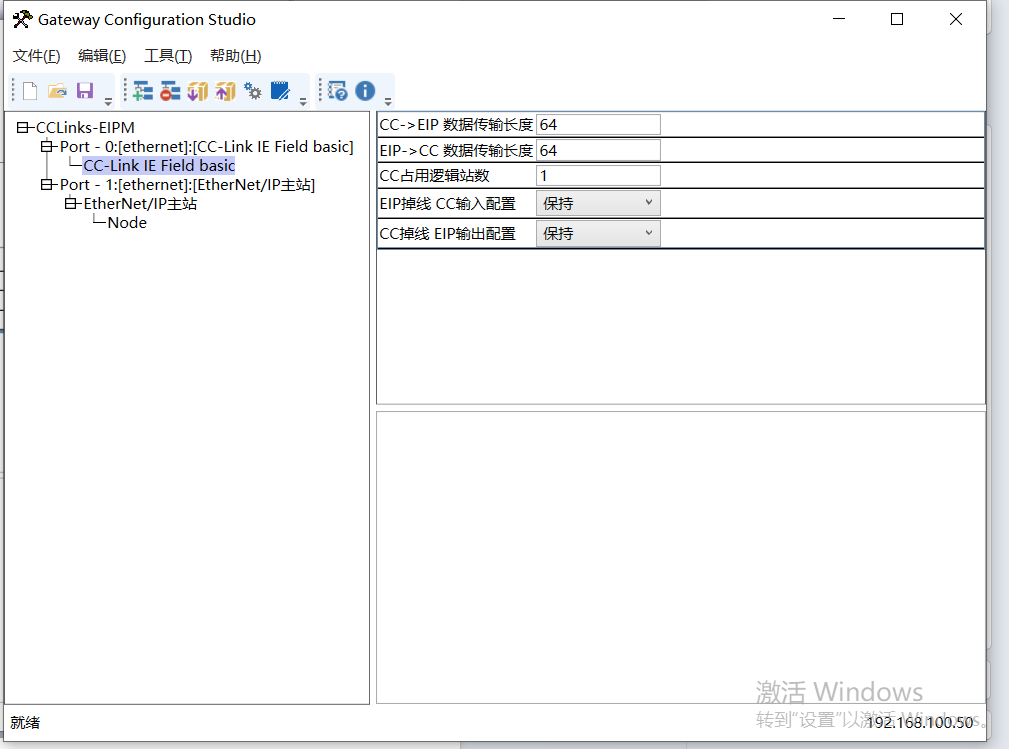Viewport: 1009px width, 749px height.
Task: Open file toolbar overflow arrow after save icon
Action: (108, 102)
